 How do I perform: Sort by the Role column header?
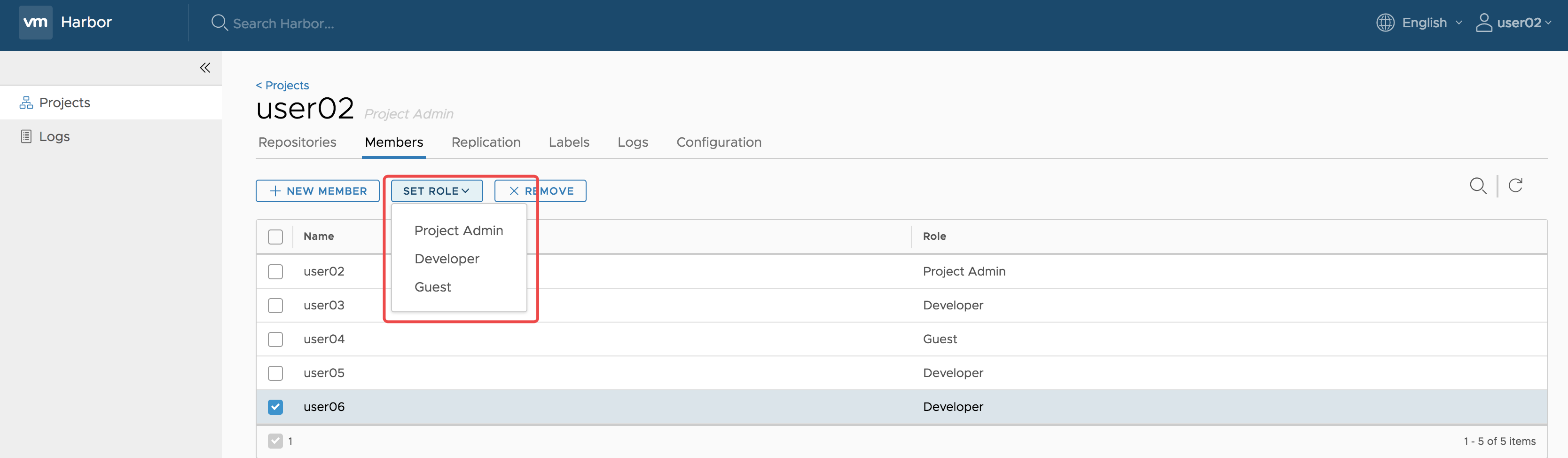point(934,237)
